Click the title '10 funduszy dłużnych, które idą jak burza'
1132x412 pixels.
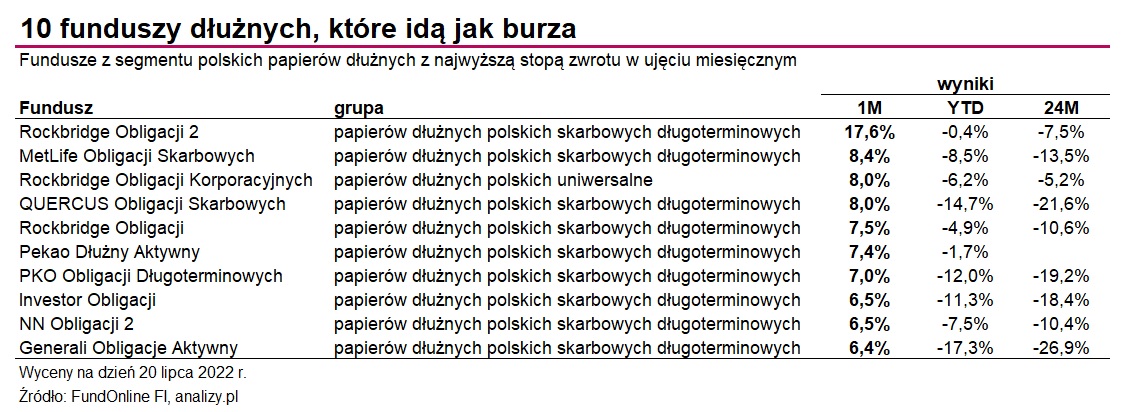click(298, 27)
